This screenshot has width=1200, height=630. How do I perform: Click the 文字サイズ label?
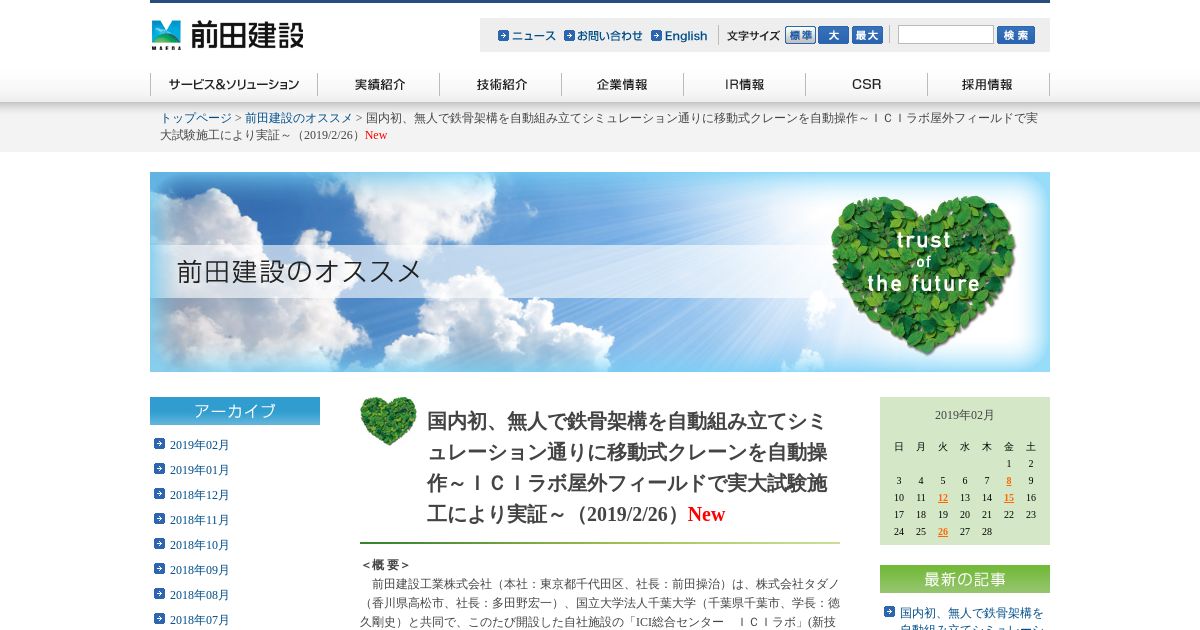pyautogui.click(x=753, y=36)
